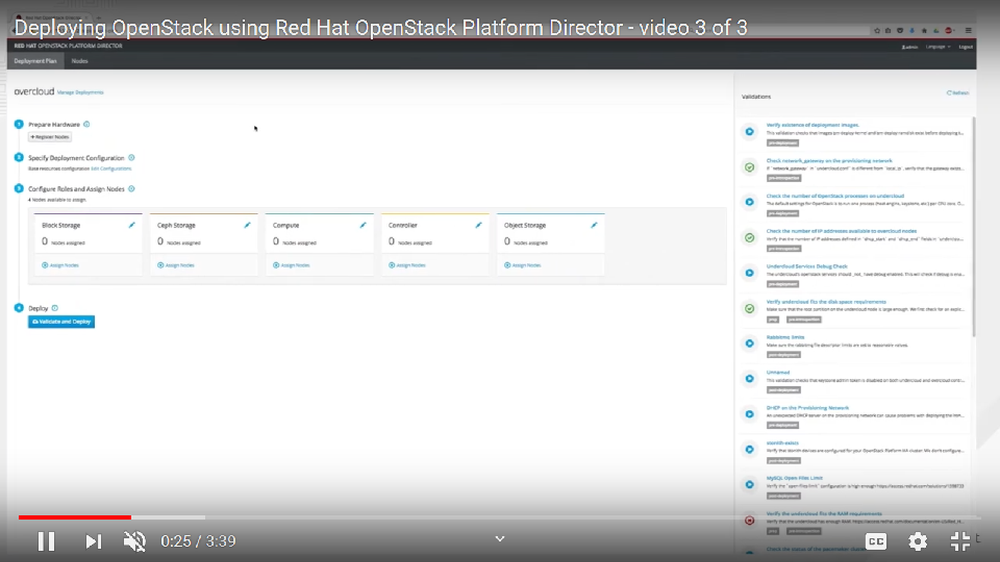The width and height of the screenshot is (1000, 562).
Task: Click status icon for network_gateway check
Action: tap(750, 167)
